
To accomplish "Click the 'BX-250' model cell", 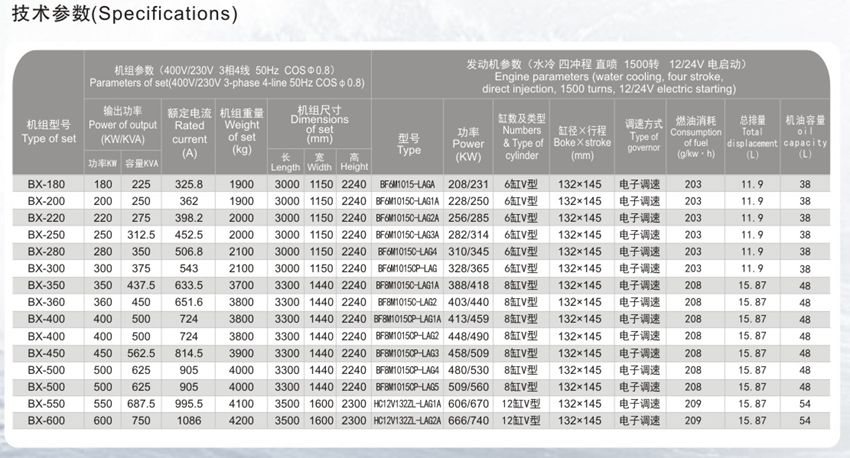I will [46, 235].
